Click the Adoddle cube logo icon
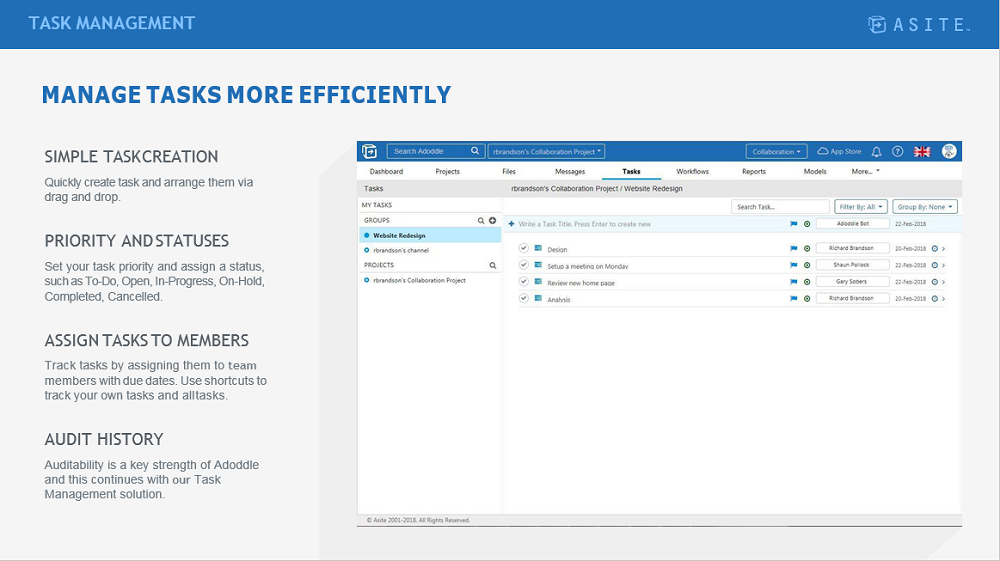 tap(369, 151)
